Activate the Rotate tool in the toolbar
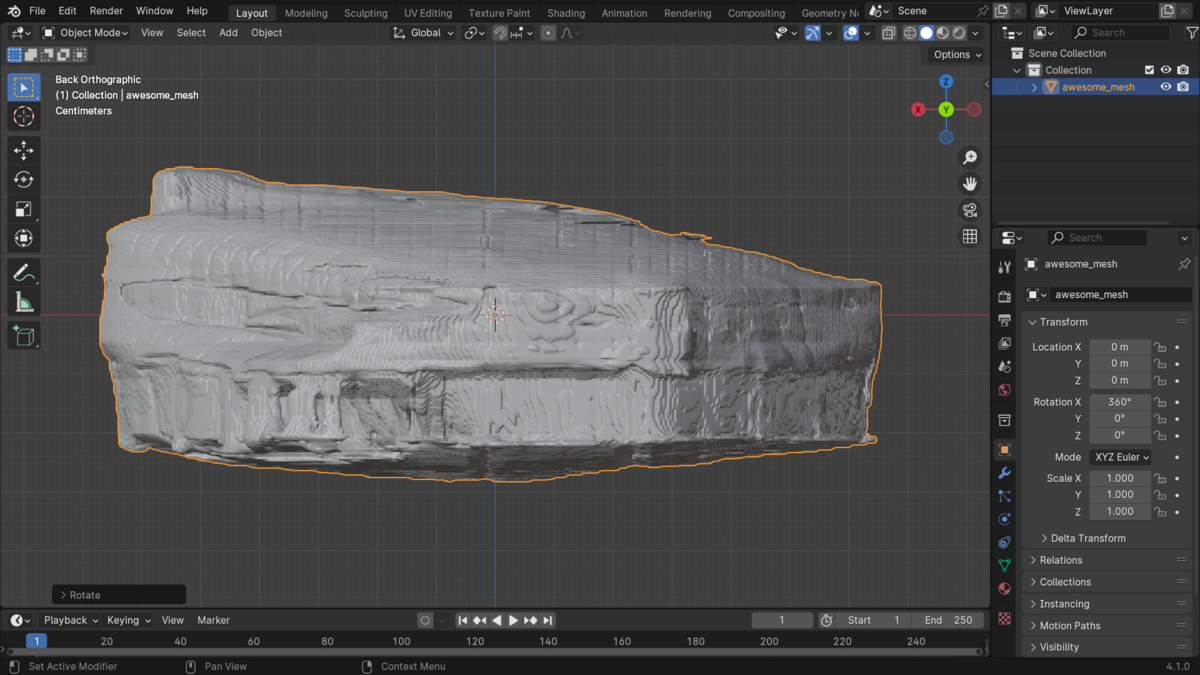 [x=24, y=180]
